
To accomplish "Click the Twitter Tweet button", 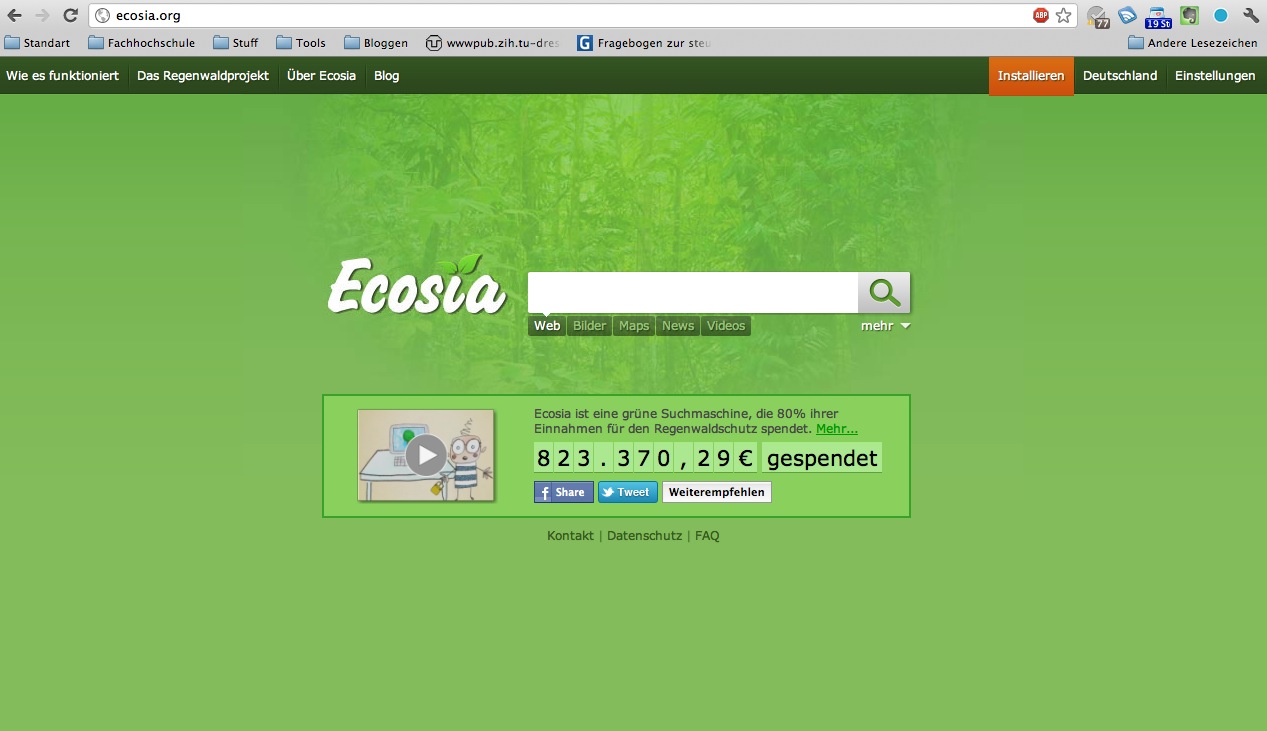I will pos(628,492).
